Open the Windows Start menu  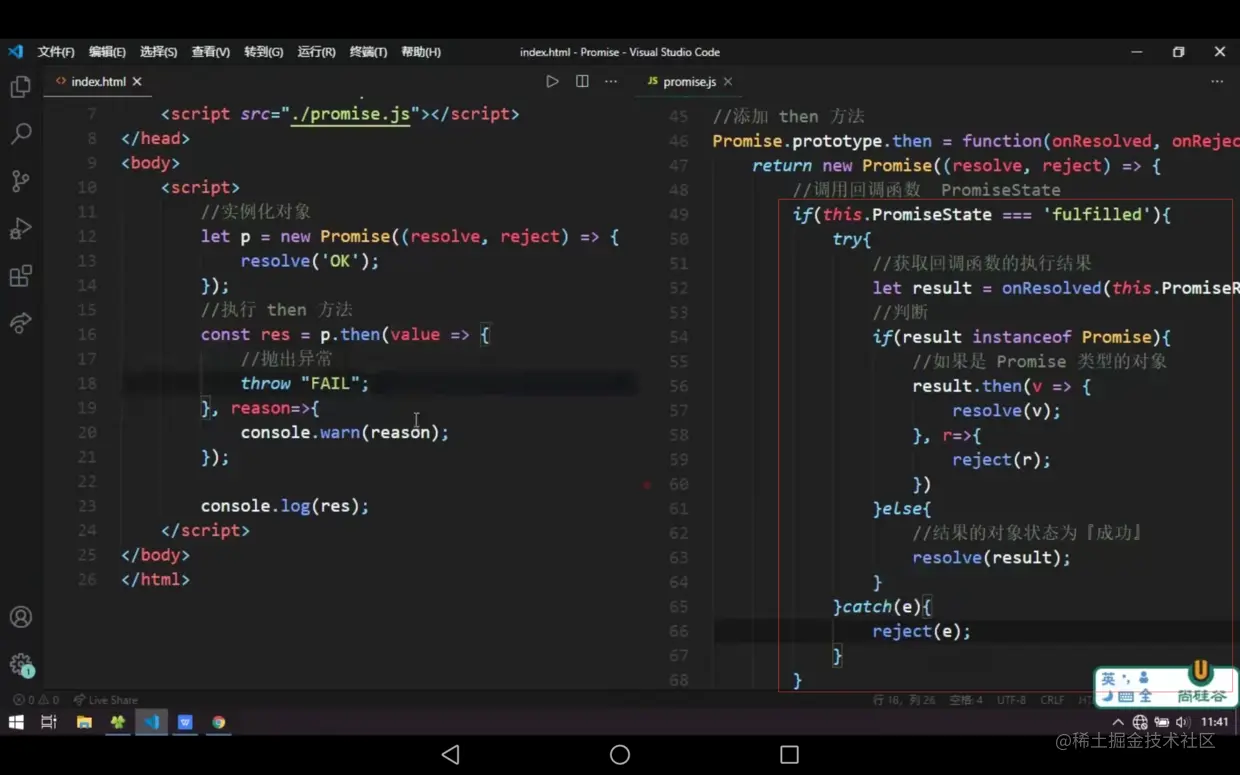tap(16, 722)
